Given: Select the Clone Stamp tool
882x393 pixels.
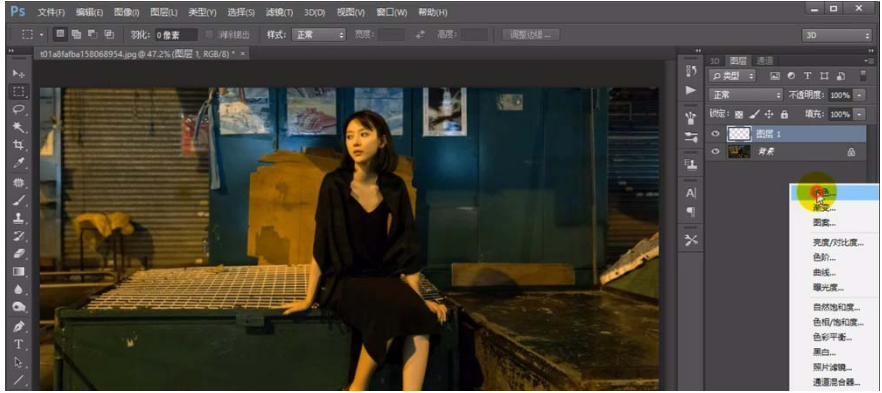Looking at the screenshot, I should [x=19, y=218].
